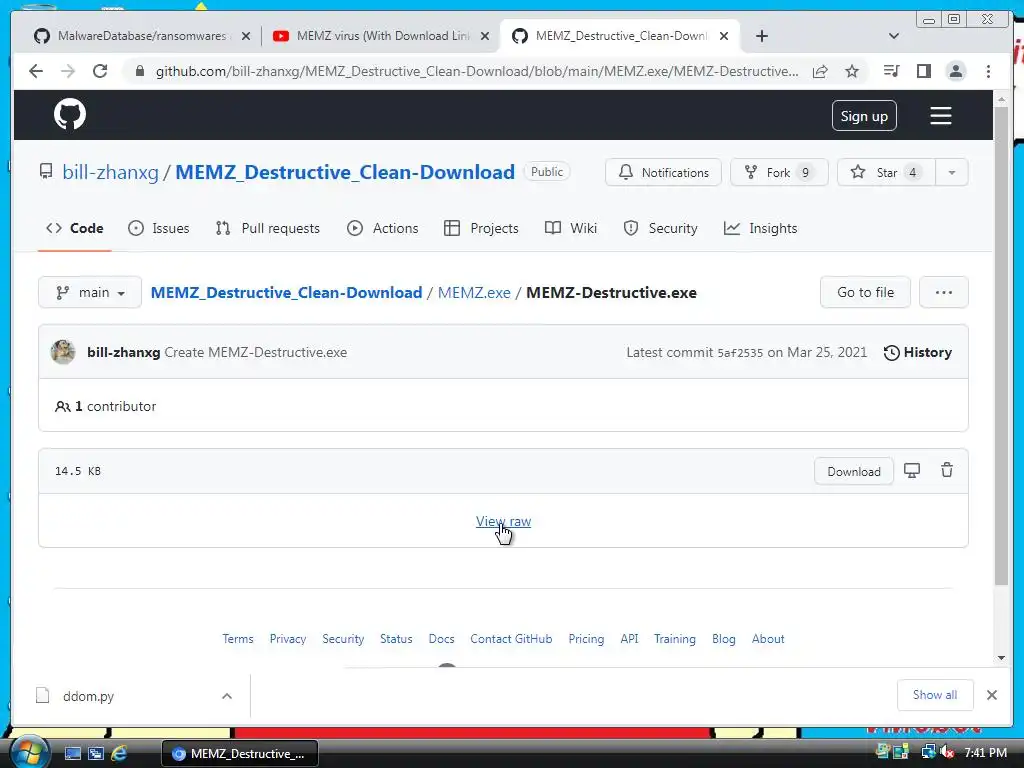Screen dimensions: 1024x768
Task: Click the share page icon in address bar
Action: coord(820,71)
